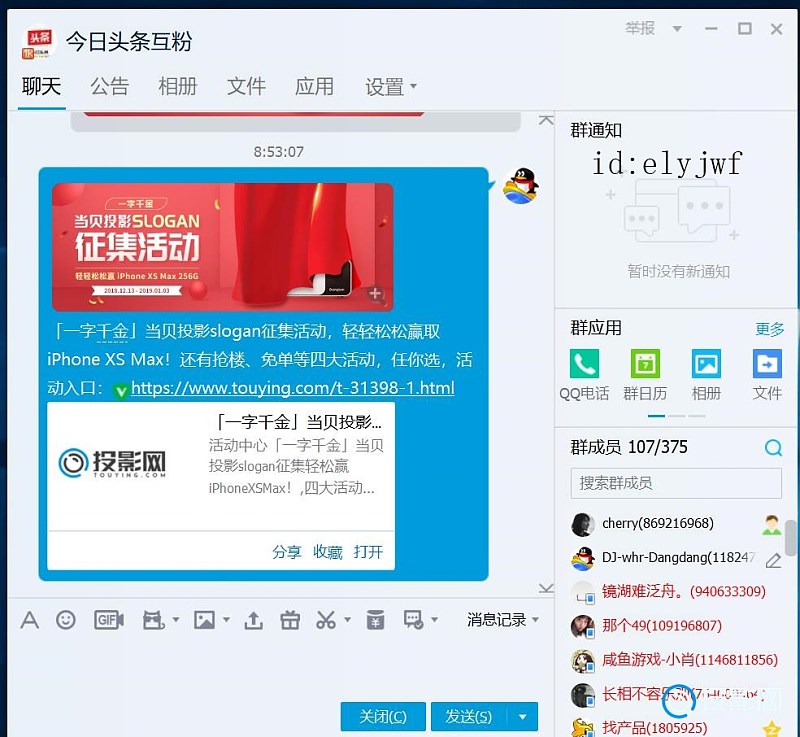Expand the screenshot scissors dropdown arrow
Screen dimensions: 800x737
point(347,620)
